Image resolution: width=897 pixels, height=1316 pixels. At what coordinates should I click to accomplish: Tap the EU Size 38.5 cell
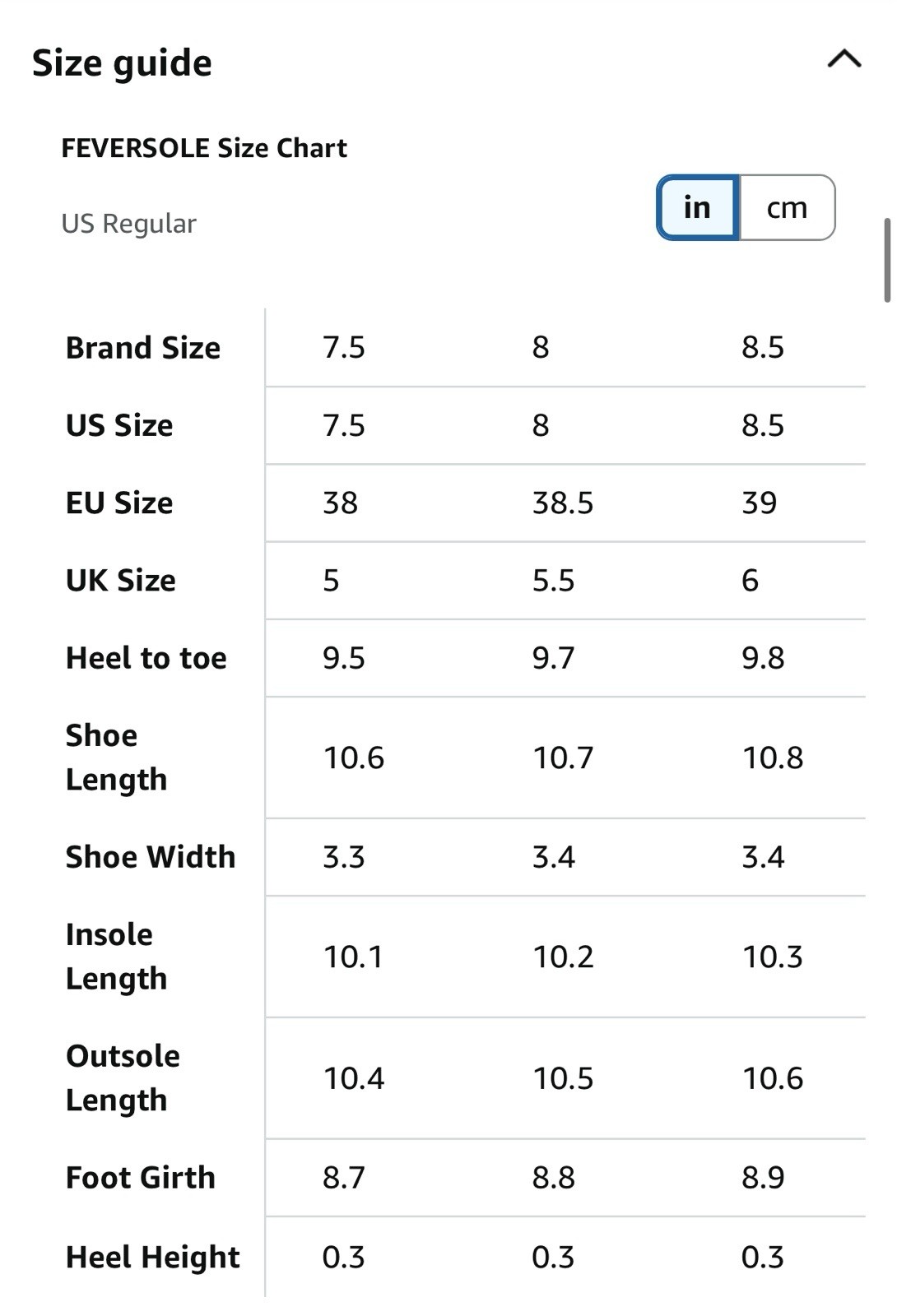563,503
